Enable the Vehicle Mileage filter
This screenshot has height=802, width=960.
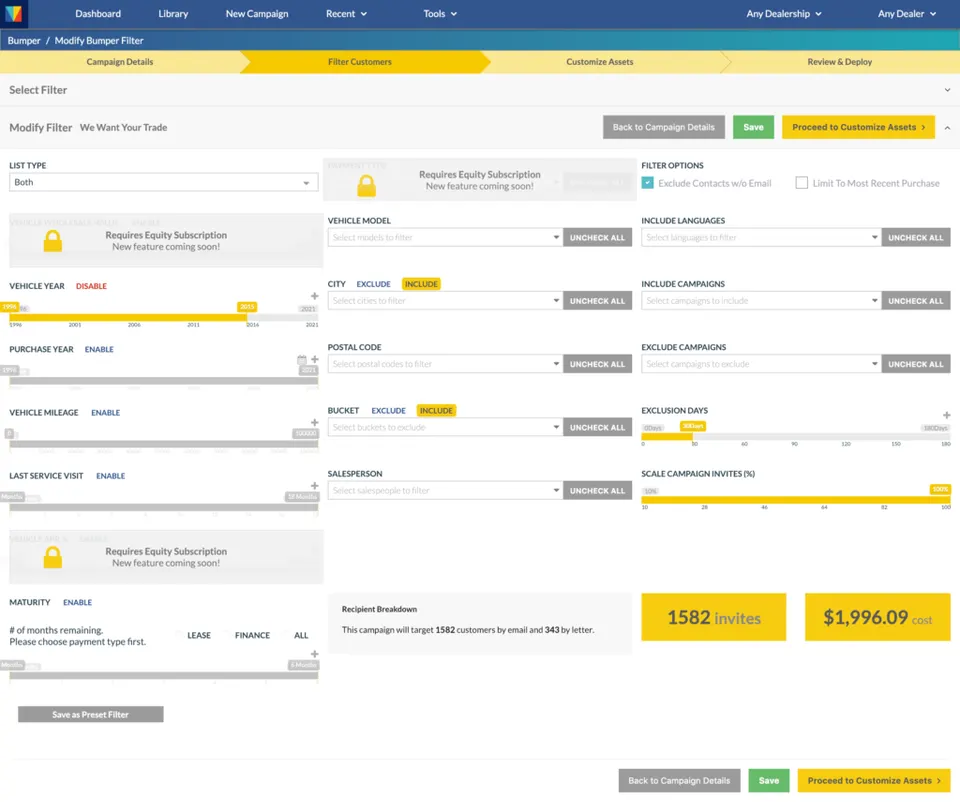pos(105,413)
